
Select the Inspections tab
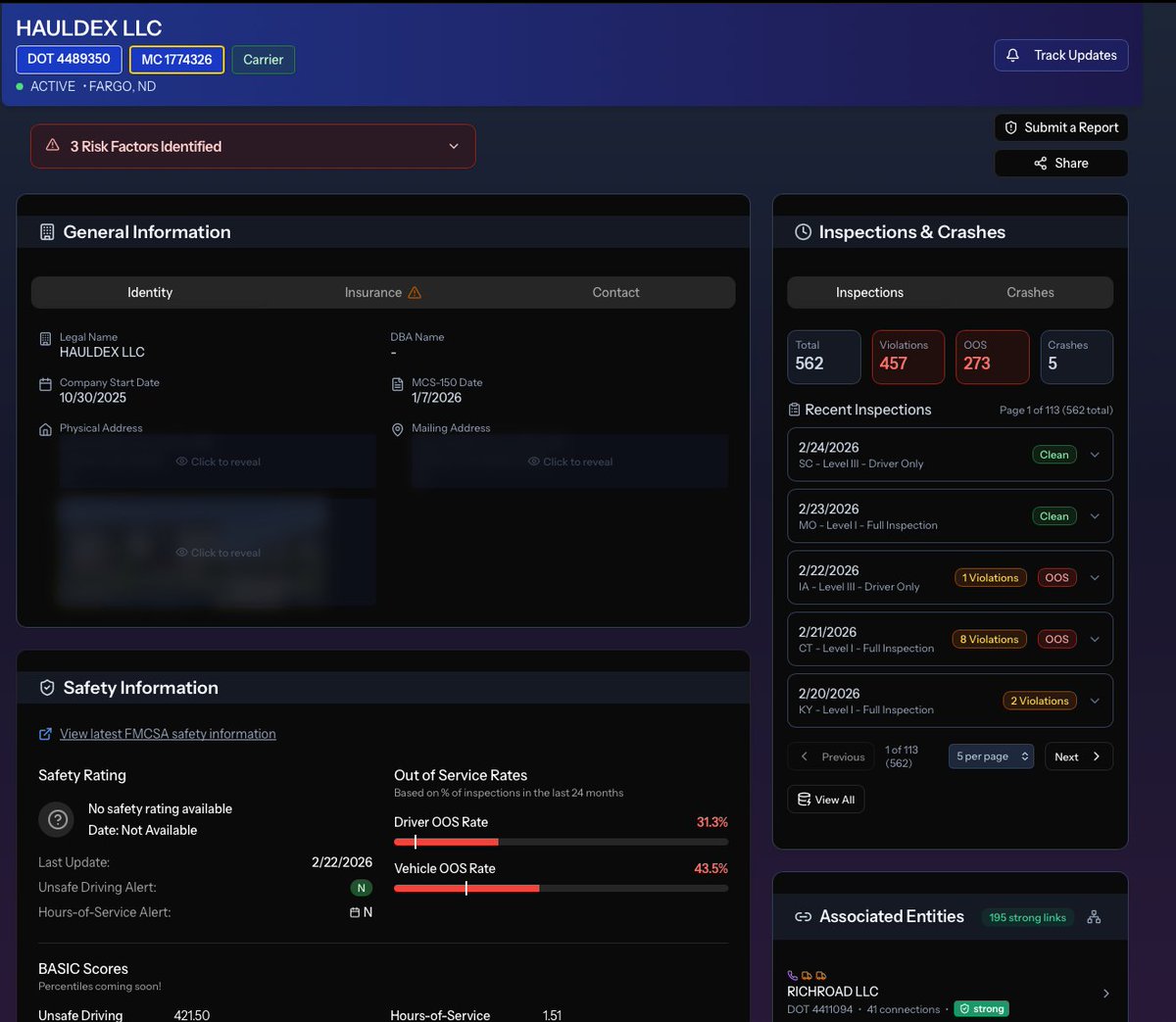(x=869, y=292)
